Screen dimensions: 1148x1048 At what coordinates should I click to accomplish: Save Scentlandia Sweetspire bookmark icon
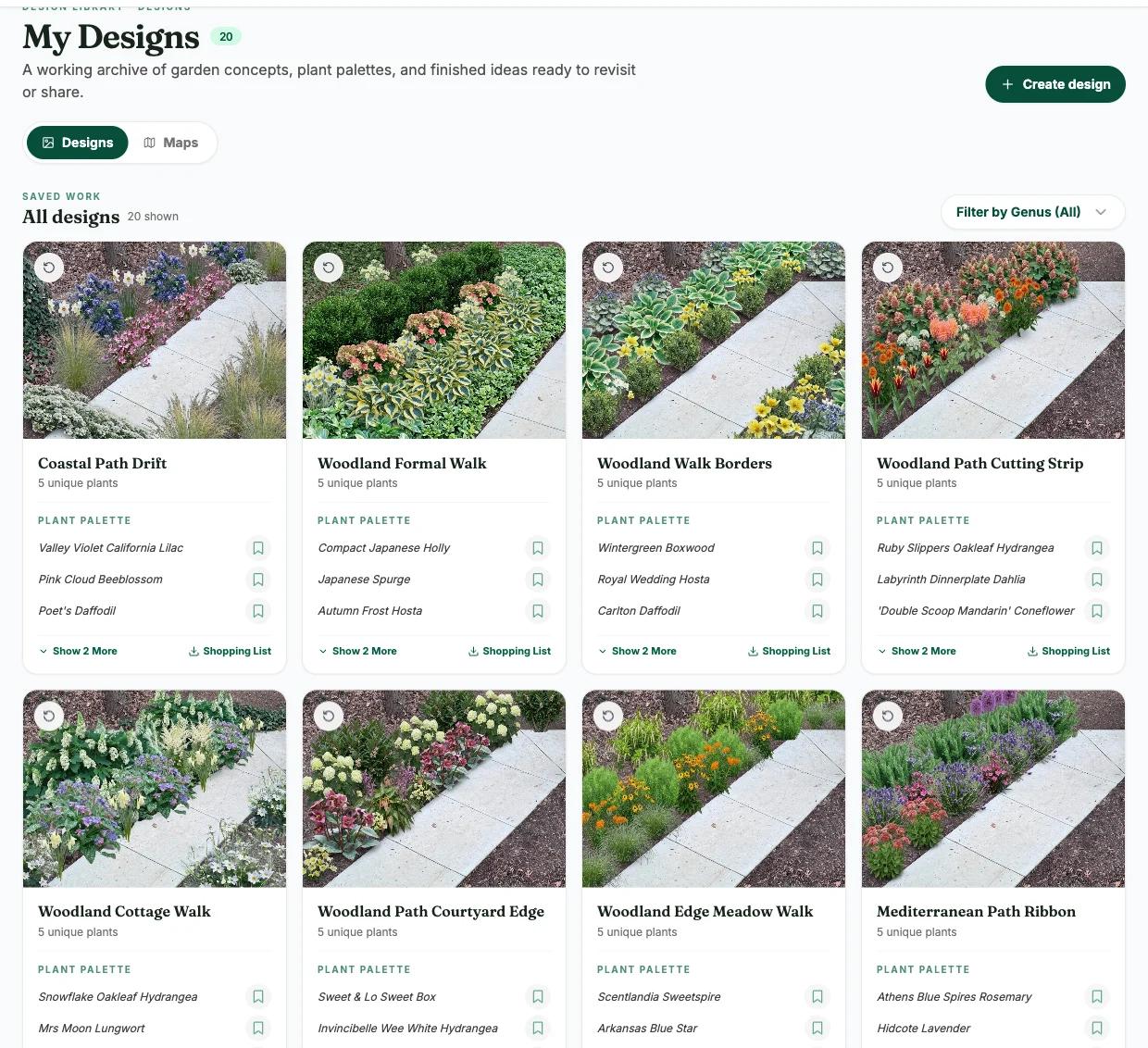click(817, 997)
